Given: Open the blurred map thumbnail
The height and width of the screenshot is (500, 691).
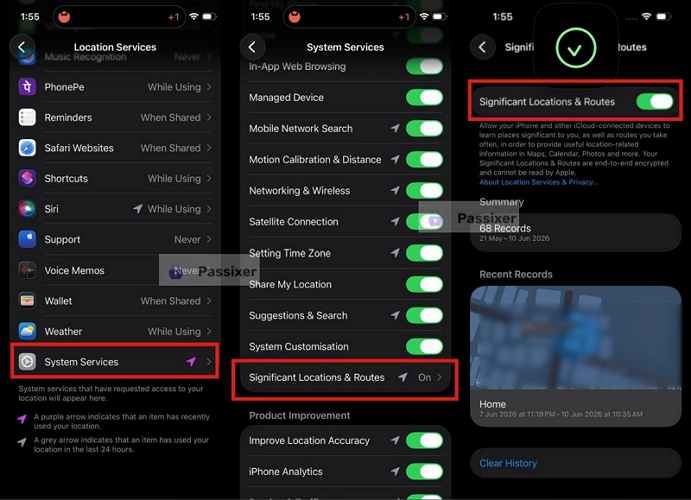Looking at the screenshot, I should (x=576, y=338).
